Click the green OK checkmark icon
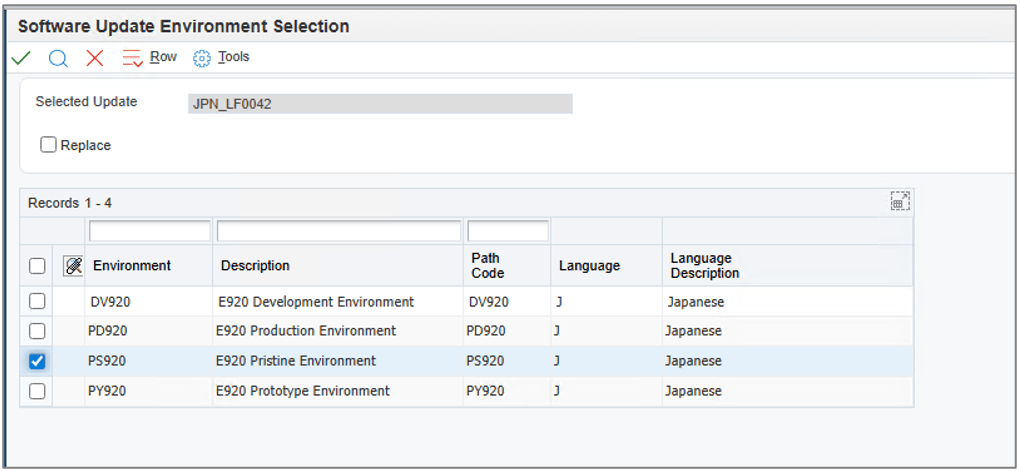 [x=20, y=58]
